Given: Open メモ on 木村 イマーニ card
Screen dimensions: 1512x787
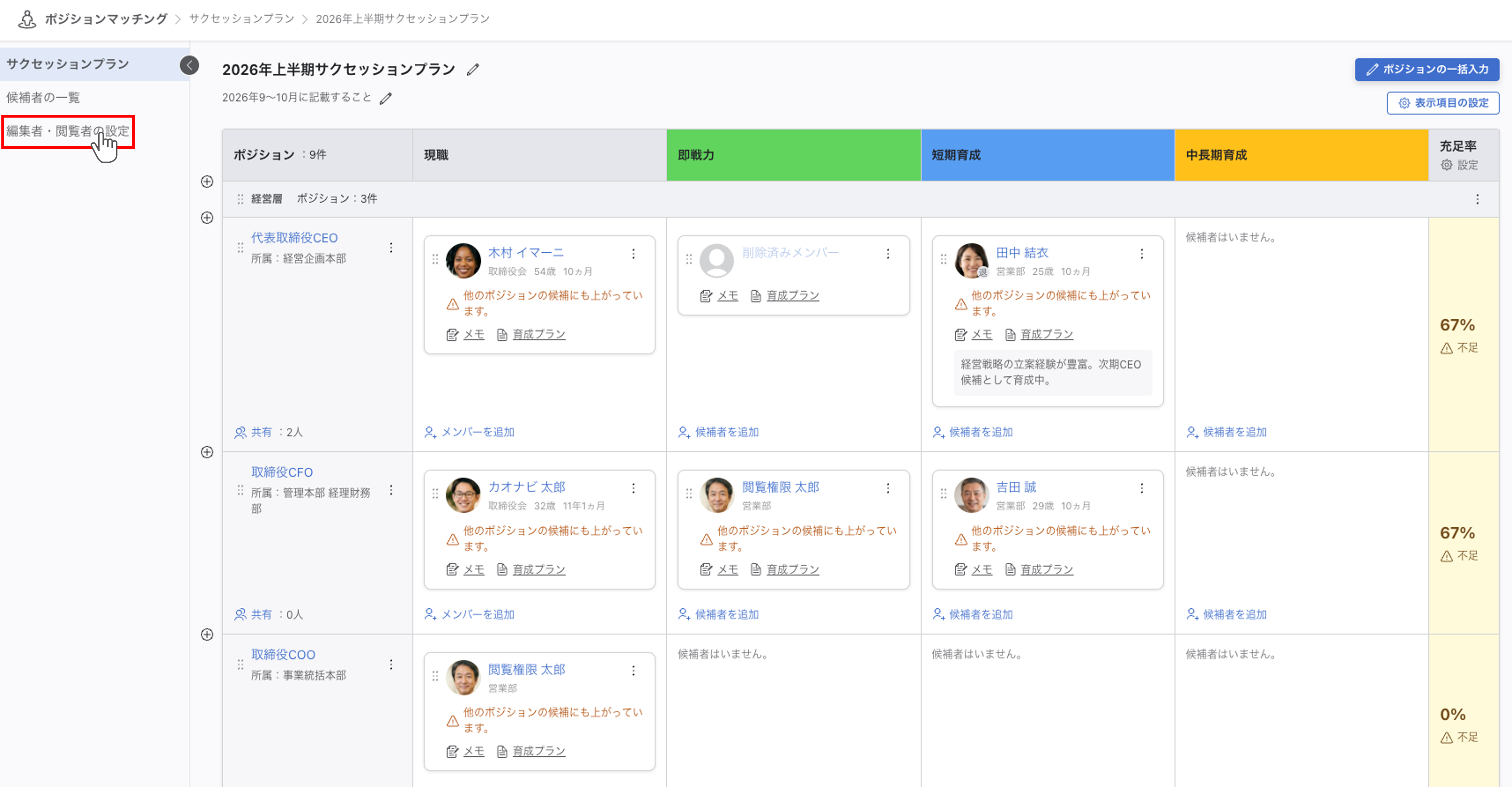Looking at the screenshot, I should [465, 335].
